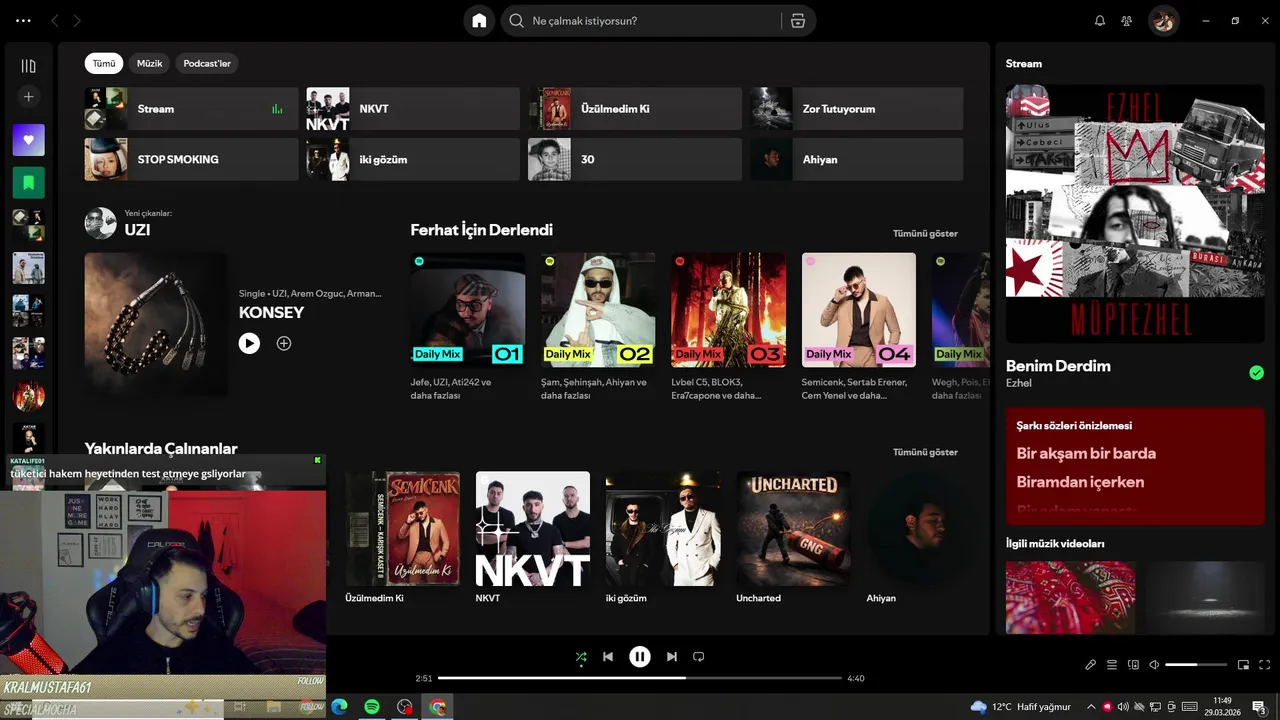This screenshot has height=720, width=1280.
Task: Open the Stream playlist shortcut
Action: (x=191, y=109)
